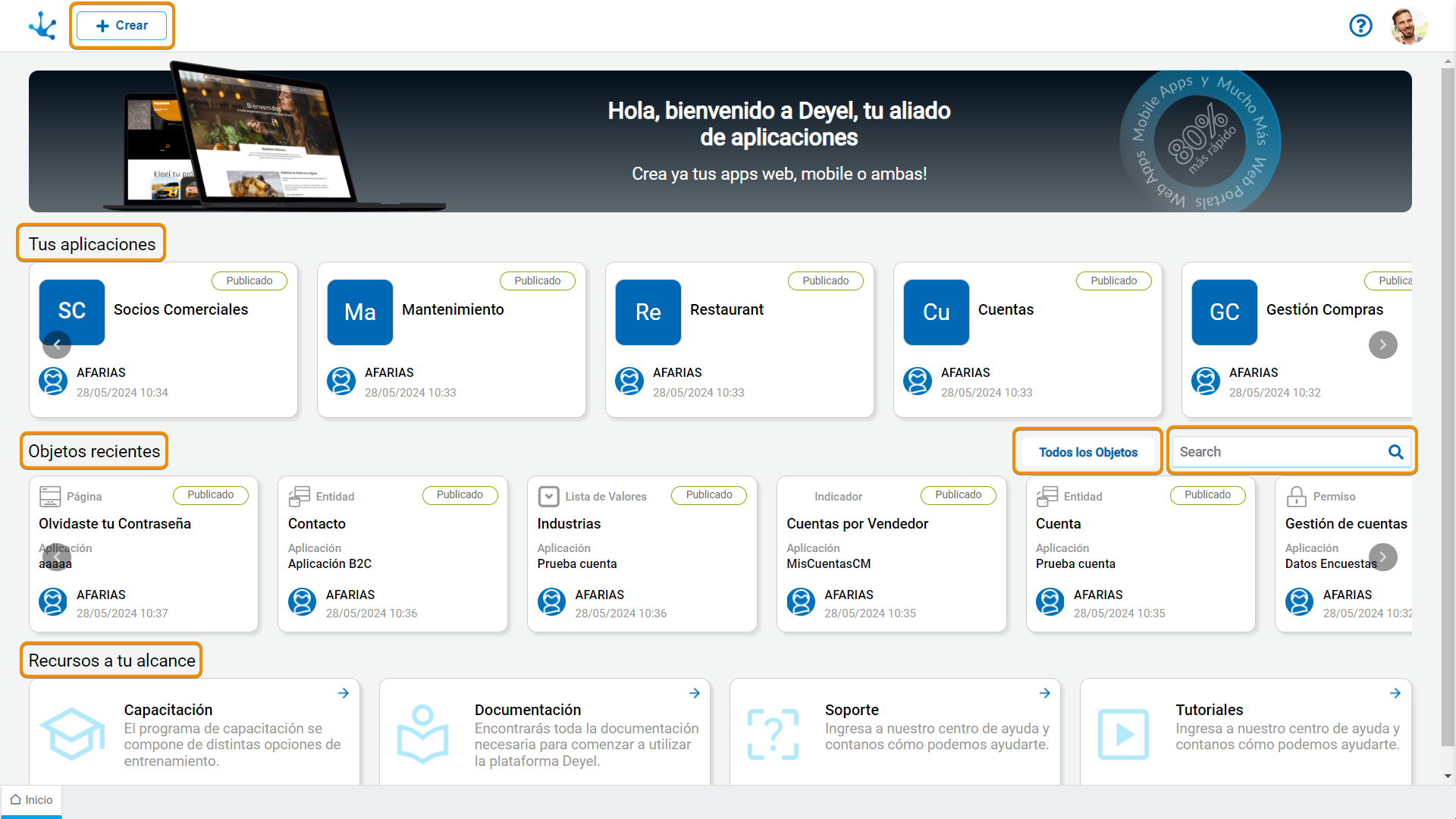The width and height of the screenshot is (1456, 819).
Task: Click the Tutoriales play icon
Action: click(x=1124, y=734)
